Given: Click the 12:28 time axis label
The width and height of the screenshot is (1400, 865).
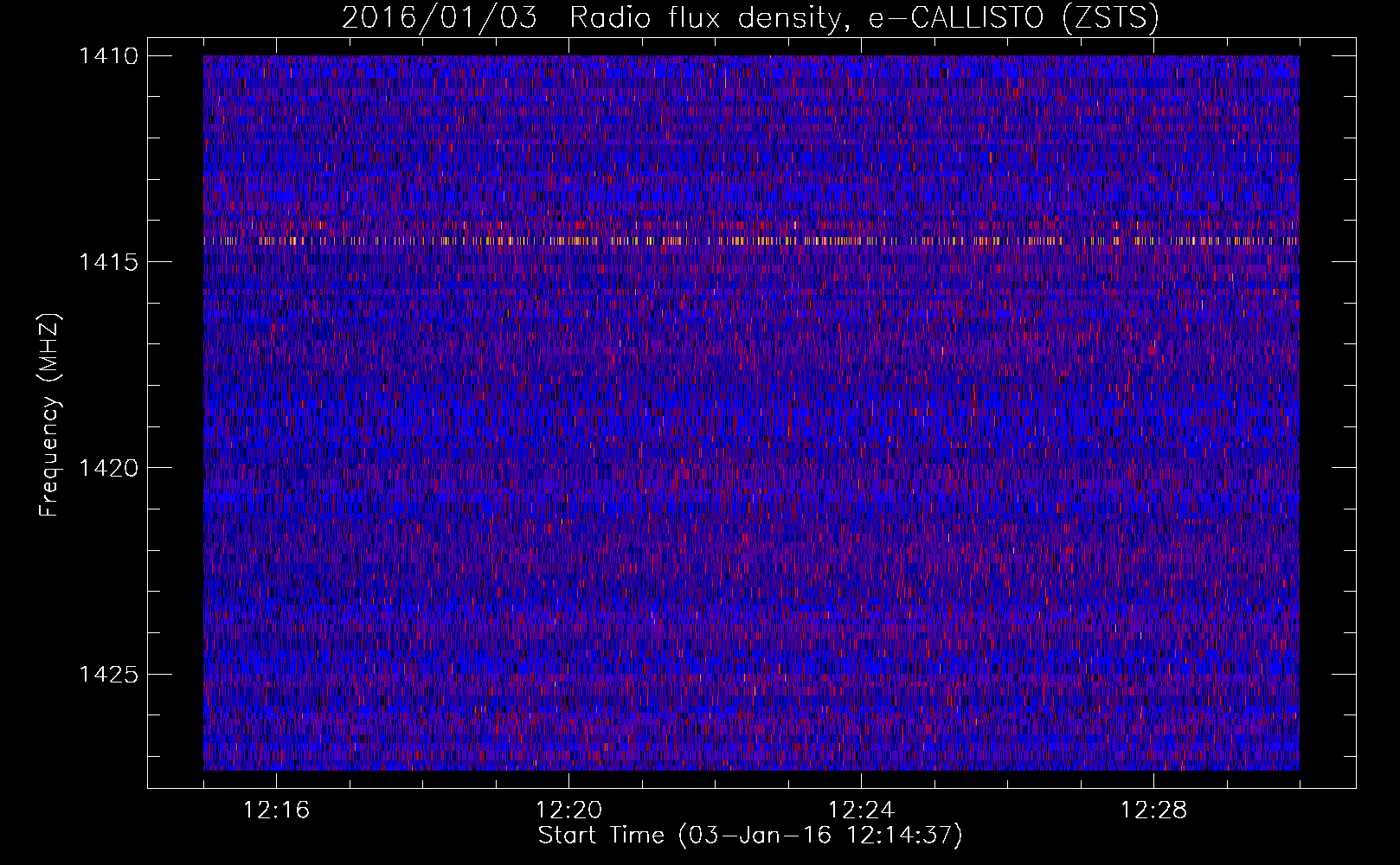Looking at the screenshot, I should coord(1153,811).
